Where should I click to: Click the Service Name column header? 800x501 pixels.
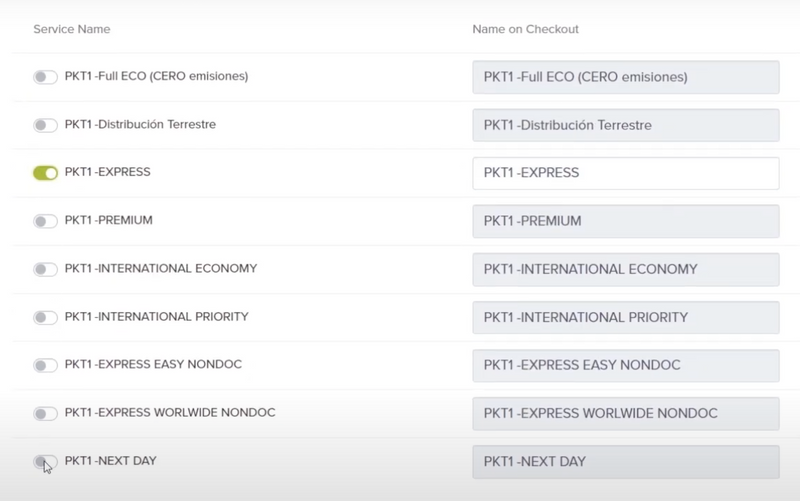pyautogui.click(x=71, y=29)
